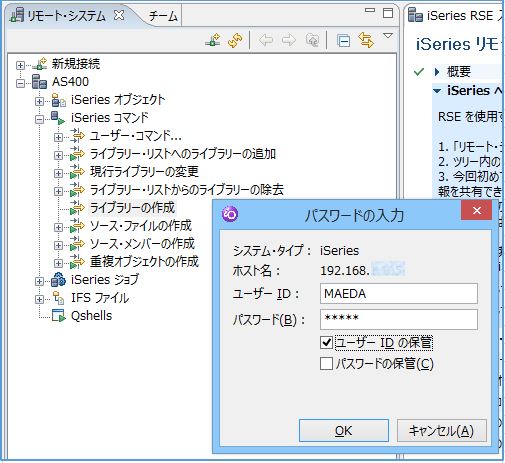Expand the IFS ファイル node
The image size is (505, 463).
(39, 299)
